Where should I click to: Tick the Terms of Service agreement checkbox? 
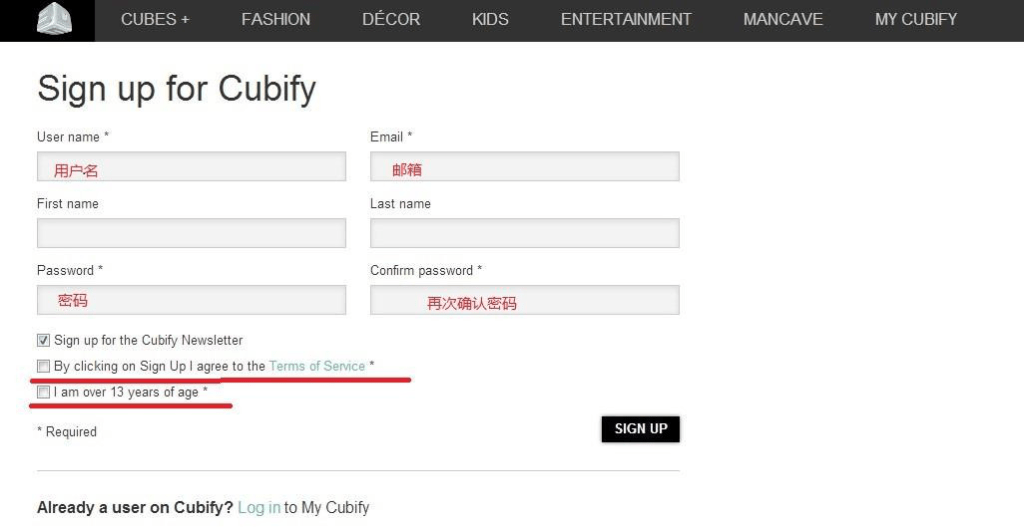43,366
